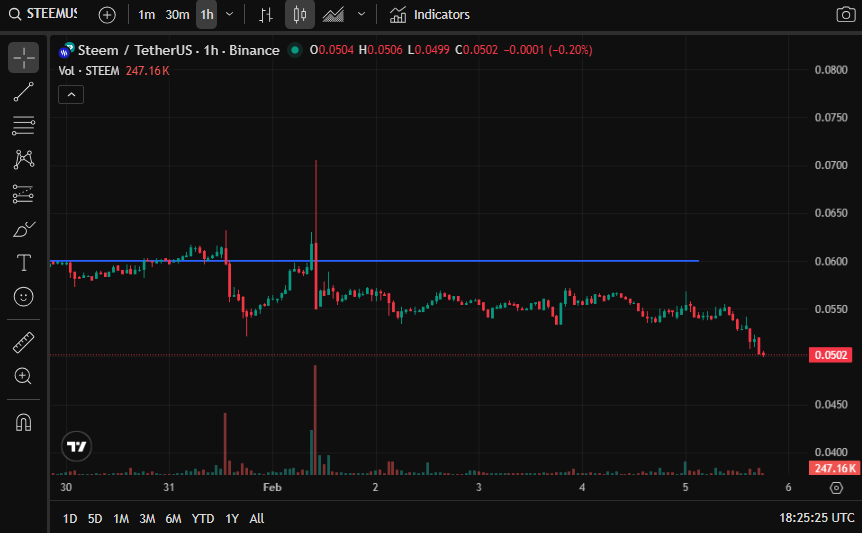The width and height of the screenshot is (862, 533).
Task: Open the Indicators menu
Action: click(429, 15)
